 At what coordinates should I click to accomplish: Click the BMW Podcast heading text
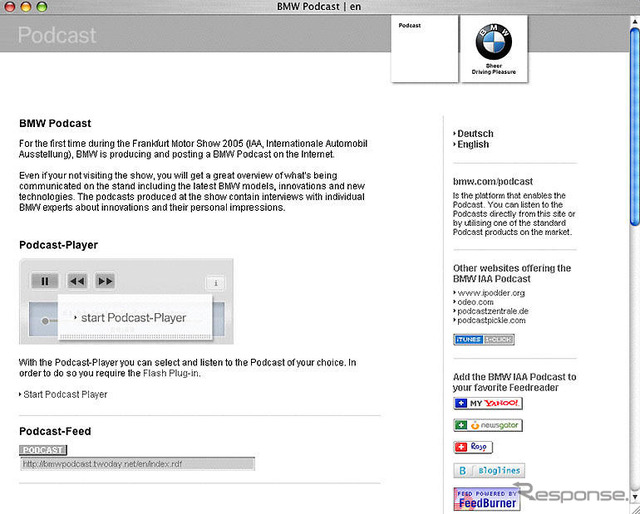(55, 123)
